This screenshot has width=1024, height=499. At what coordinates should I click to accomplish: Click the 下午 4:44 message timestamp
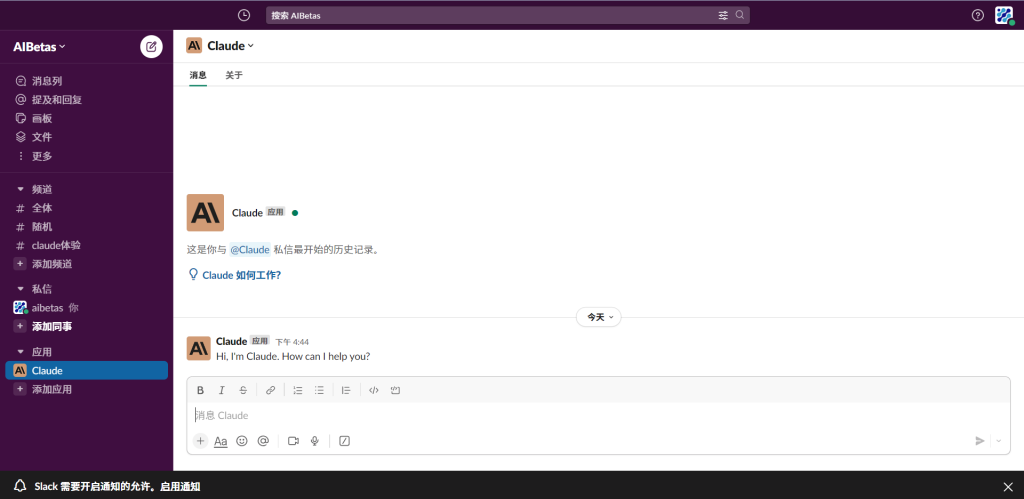(x=292, y=342)
